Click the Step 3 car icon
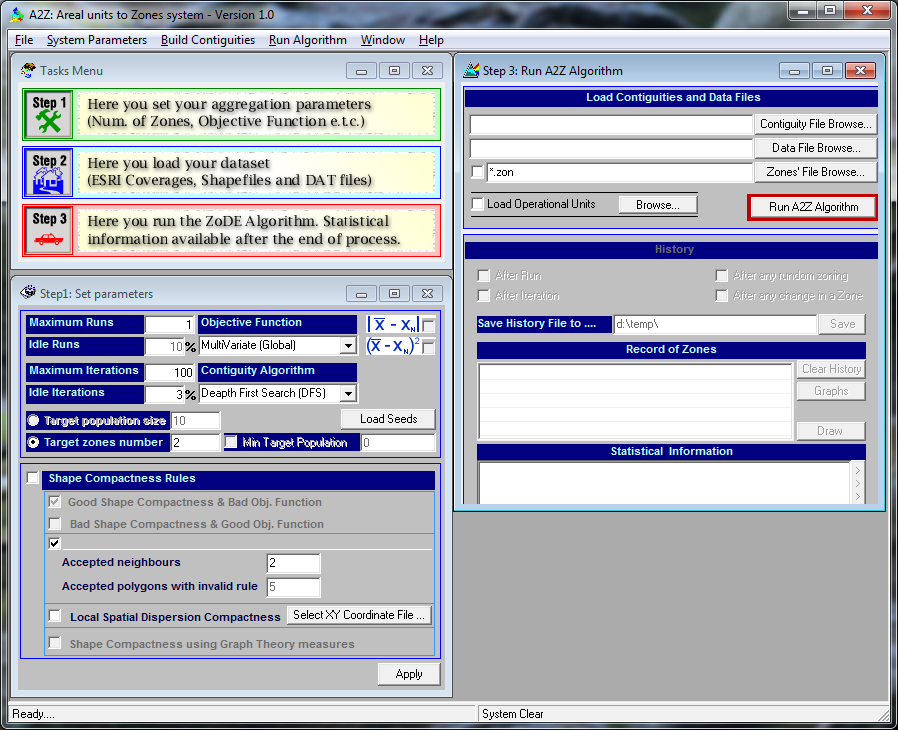This screenshot has width=898, height=730. click(x=47, y=230)
